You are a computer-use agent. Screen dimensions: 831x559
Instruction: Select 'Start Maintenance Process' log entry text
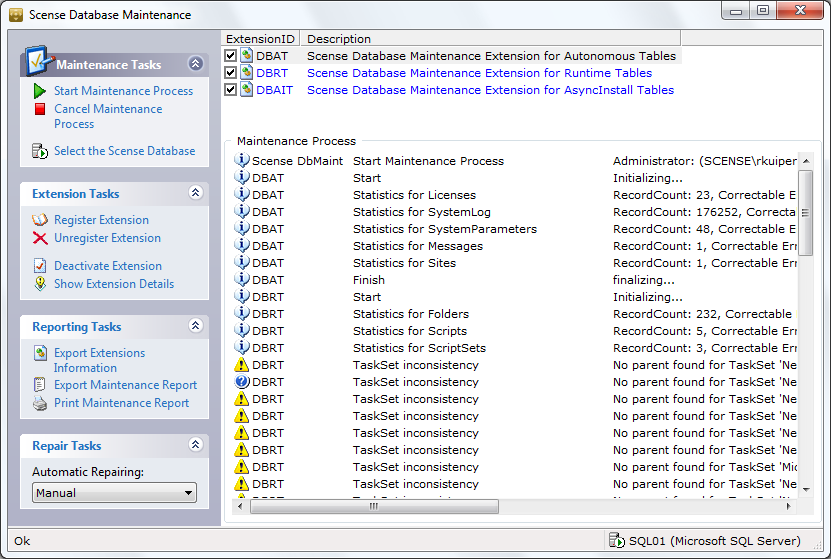coord(428,161)
